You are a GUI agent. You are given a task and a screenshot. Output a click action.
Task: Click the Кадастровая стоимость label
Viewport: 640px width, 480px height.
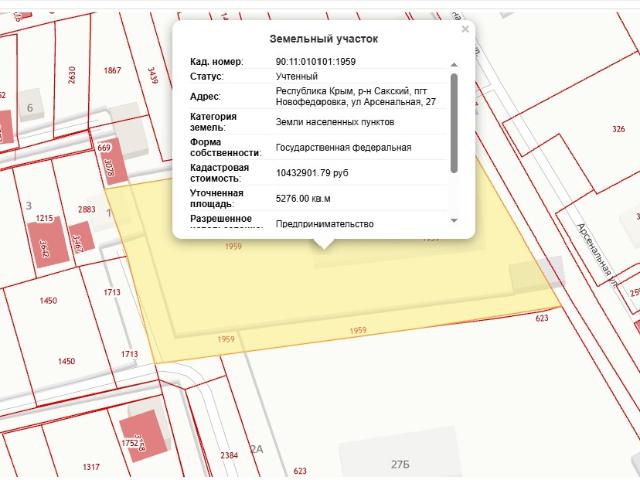coord(219,173)
